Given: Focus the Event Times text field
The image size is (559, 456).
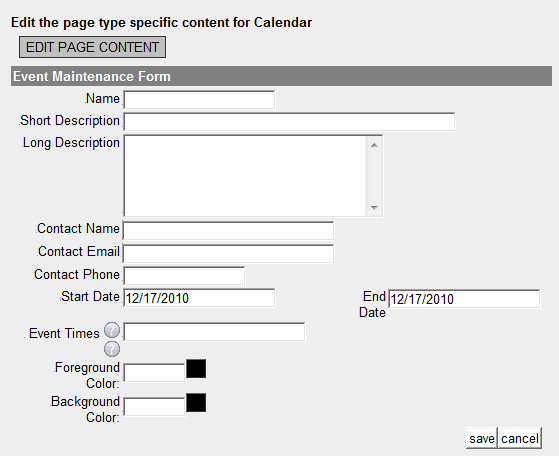Looking at the screenshot, I should pos(214,332).
